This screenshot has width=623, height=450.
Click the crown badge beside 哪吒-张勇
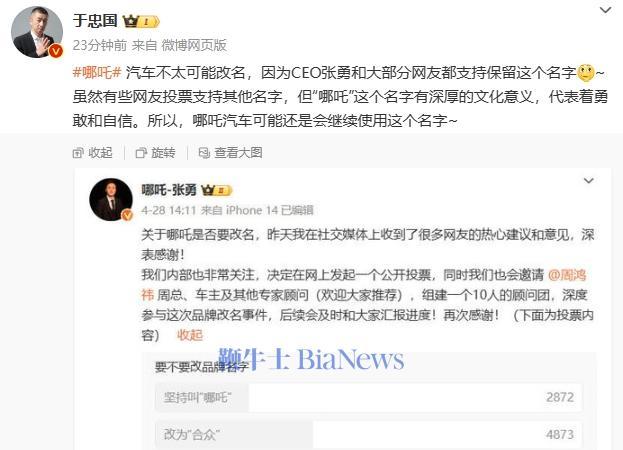click(216, 190)
